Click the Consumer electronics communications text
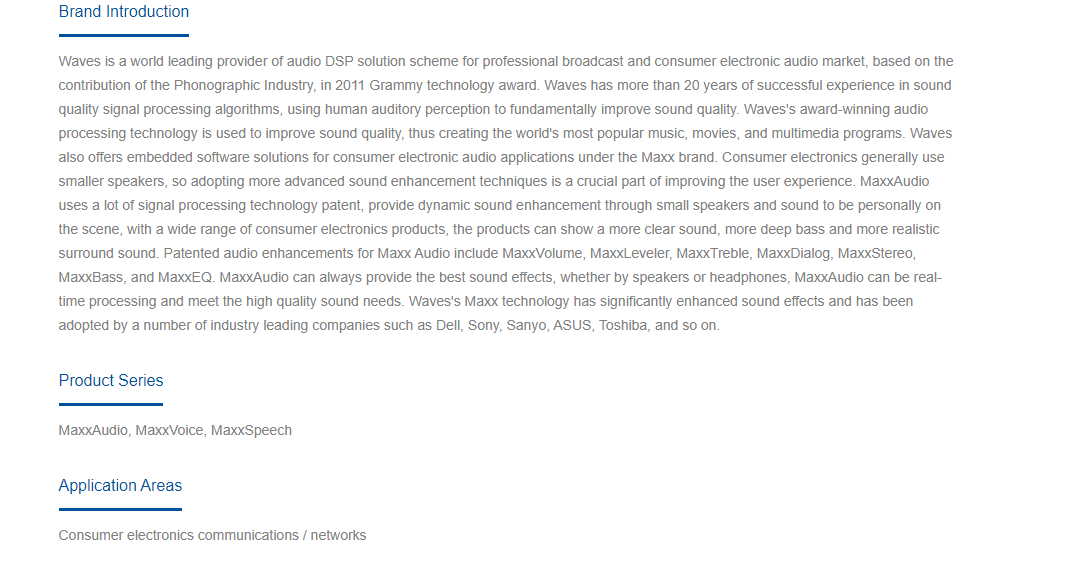This screenshot has height=577, width=1073. point(179,535)
